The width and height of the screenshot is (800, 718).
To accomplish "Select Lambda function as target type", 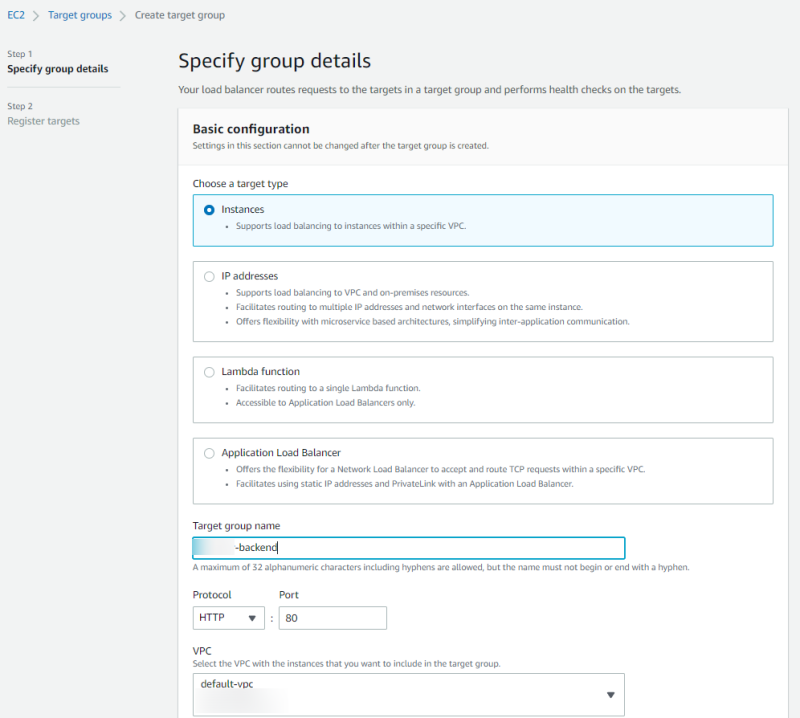I will click(x=209, y=372).
